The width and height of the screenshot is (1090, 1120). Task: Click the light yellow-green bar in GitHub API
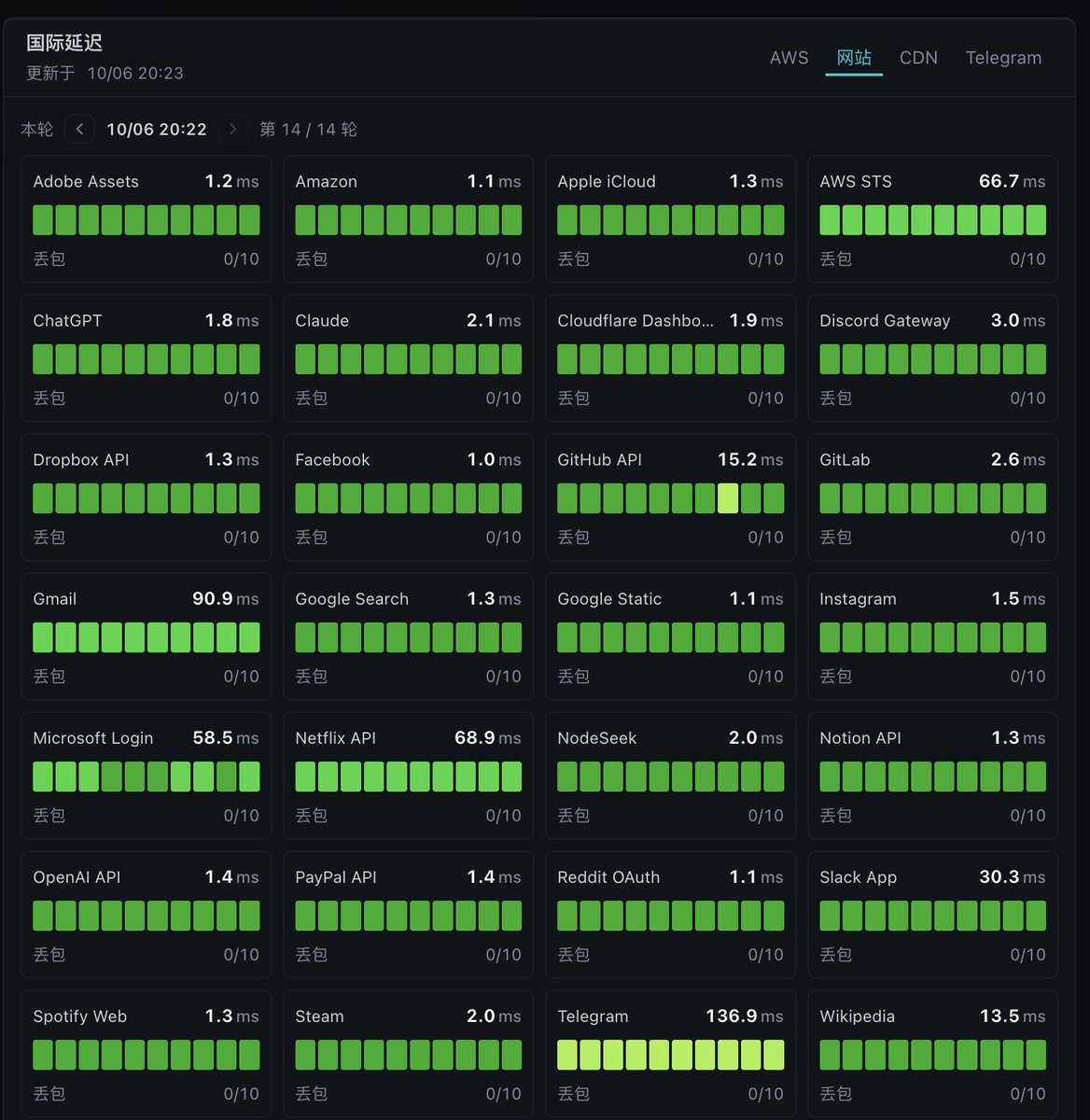coord(728,498)
